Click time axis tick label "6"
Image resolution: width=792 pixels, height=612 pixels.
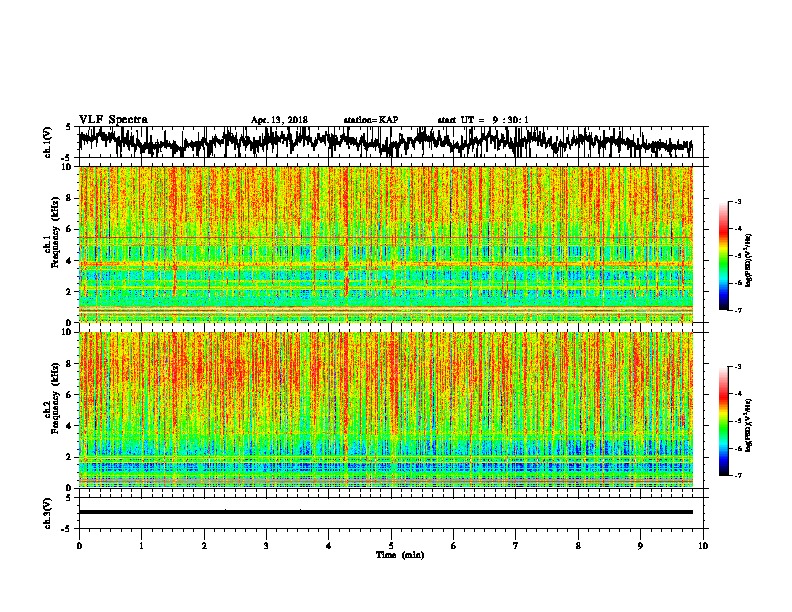tap(454, 545)
